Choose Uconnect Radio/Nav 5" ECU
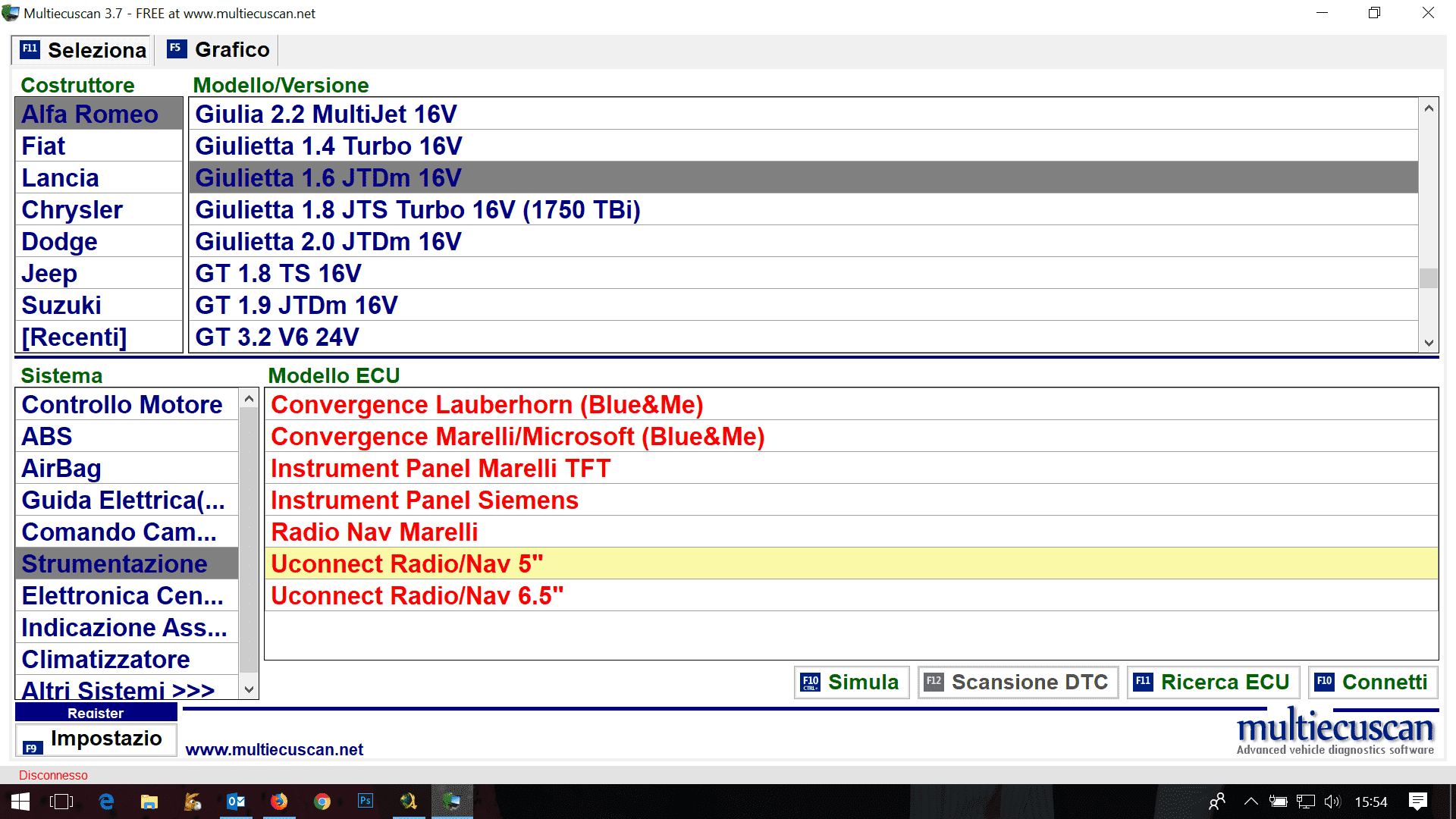 (851, 563)
